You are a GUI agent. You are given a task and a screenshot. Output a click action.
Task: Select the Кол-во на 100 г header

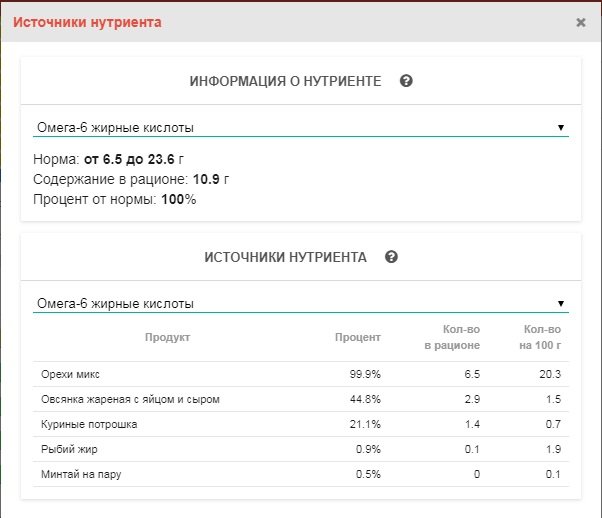(541, 337)
